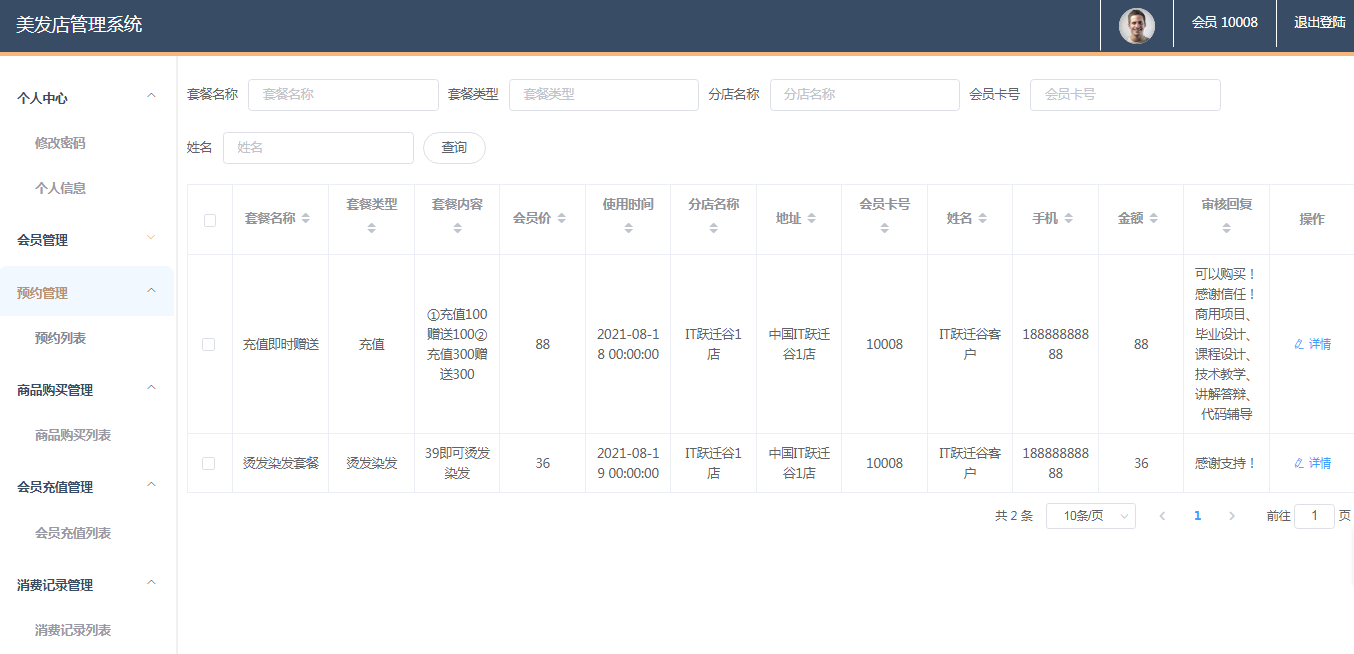Open the 10条/页 page size dropdown
Image resolution: width=1354 pixels, height=654 pixels.
tap(1091, 516)
